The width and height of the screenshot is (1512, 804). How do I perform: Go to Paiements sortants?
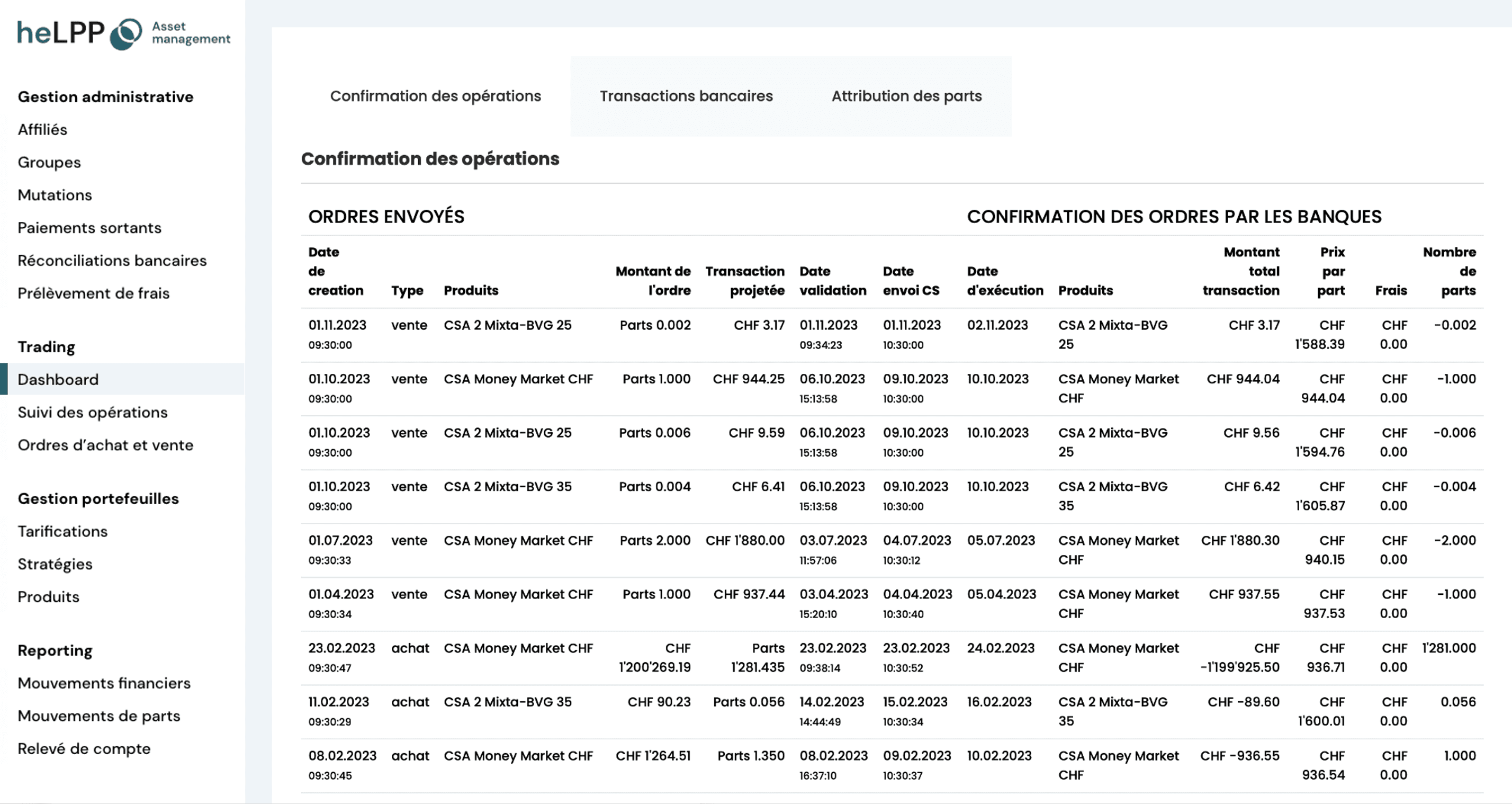click(x=89, y=228)
